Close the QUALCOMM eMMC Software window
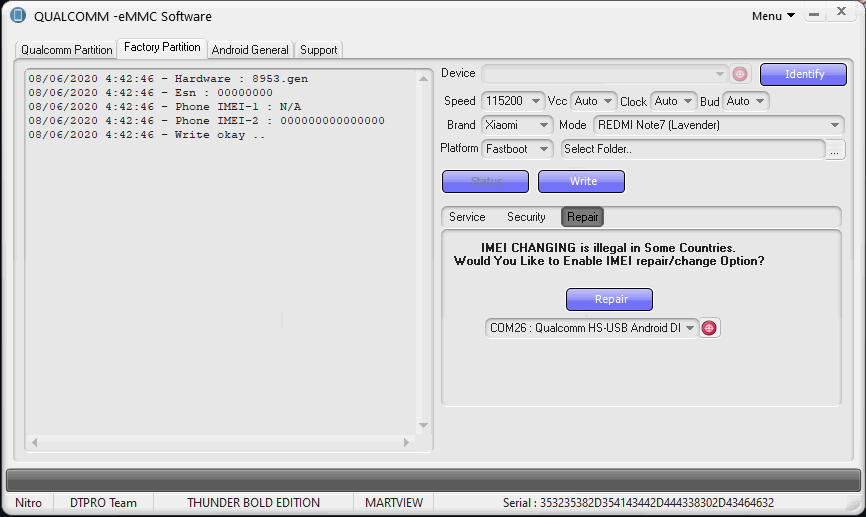This screenshot has width=866, height=517. point(841,12)
